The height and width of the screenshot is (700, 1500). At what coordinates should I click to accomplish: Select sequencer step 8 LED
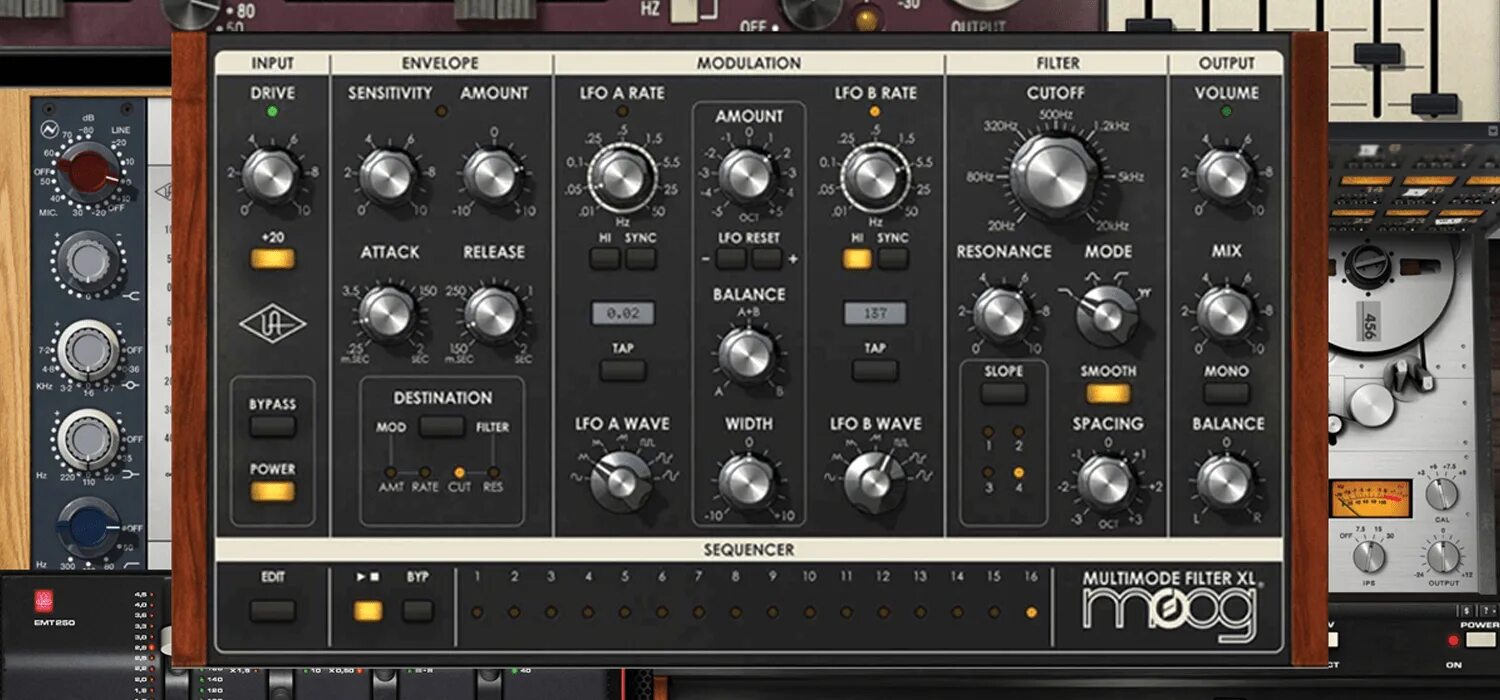coord(736,612)
